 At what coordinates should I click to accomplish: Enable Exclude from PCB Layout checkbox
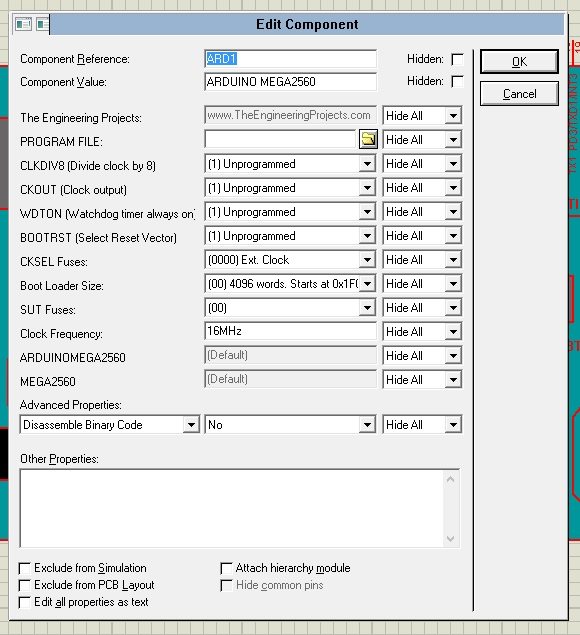point(25,585)
